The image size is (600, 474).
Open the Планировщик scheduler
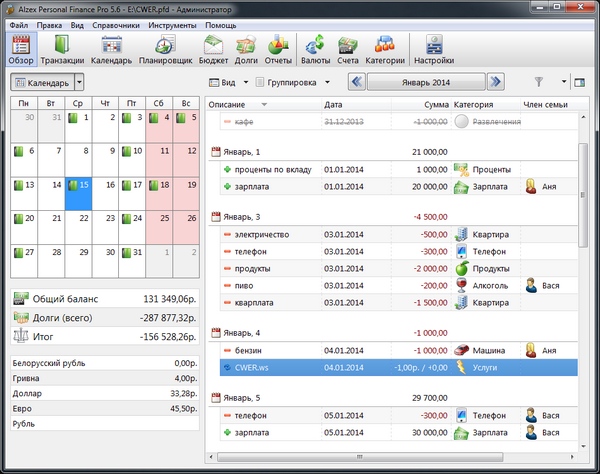(x=159, y=50)
